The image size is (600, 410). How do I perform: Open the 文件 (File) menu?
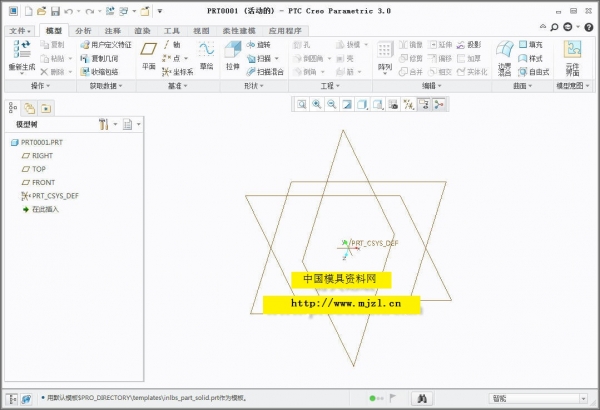click(20, 31)
